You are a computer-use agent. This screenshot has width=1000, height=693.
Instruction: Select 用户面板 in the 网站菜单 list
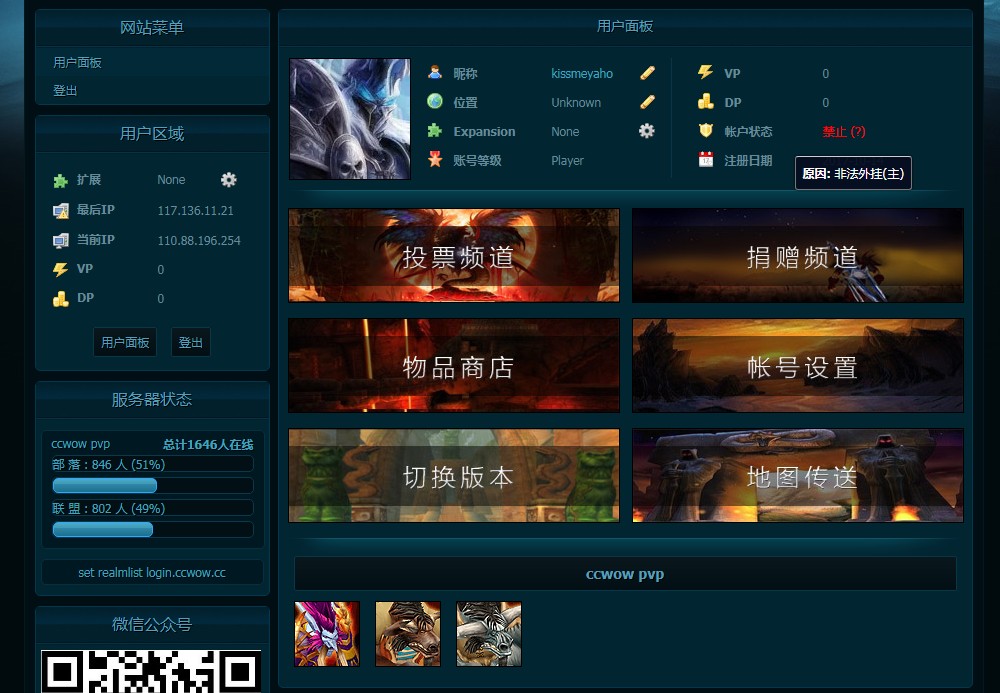tap(76, 62)
